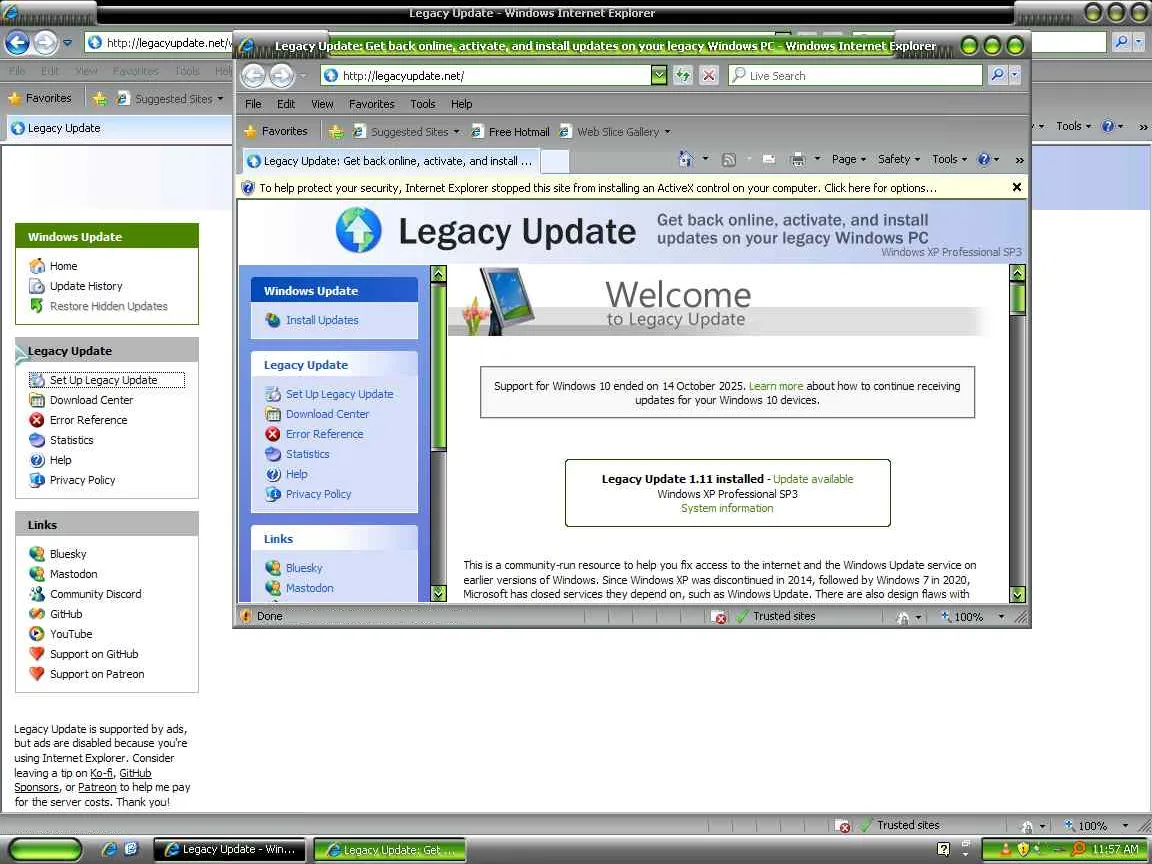The height and width of the screenshot is (864, 1152).
Task: Click the ActiveX control information bar message
Action: coord(598,188)
